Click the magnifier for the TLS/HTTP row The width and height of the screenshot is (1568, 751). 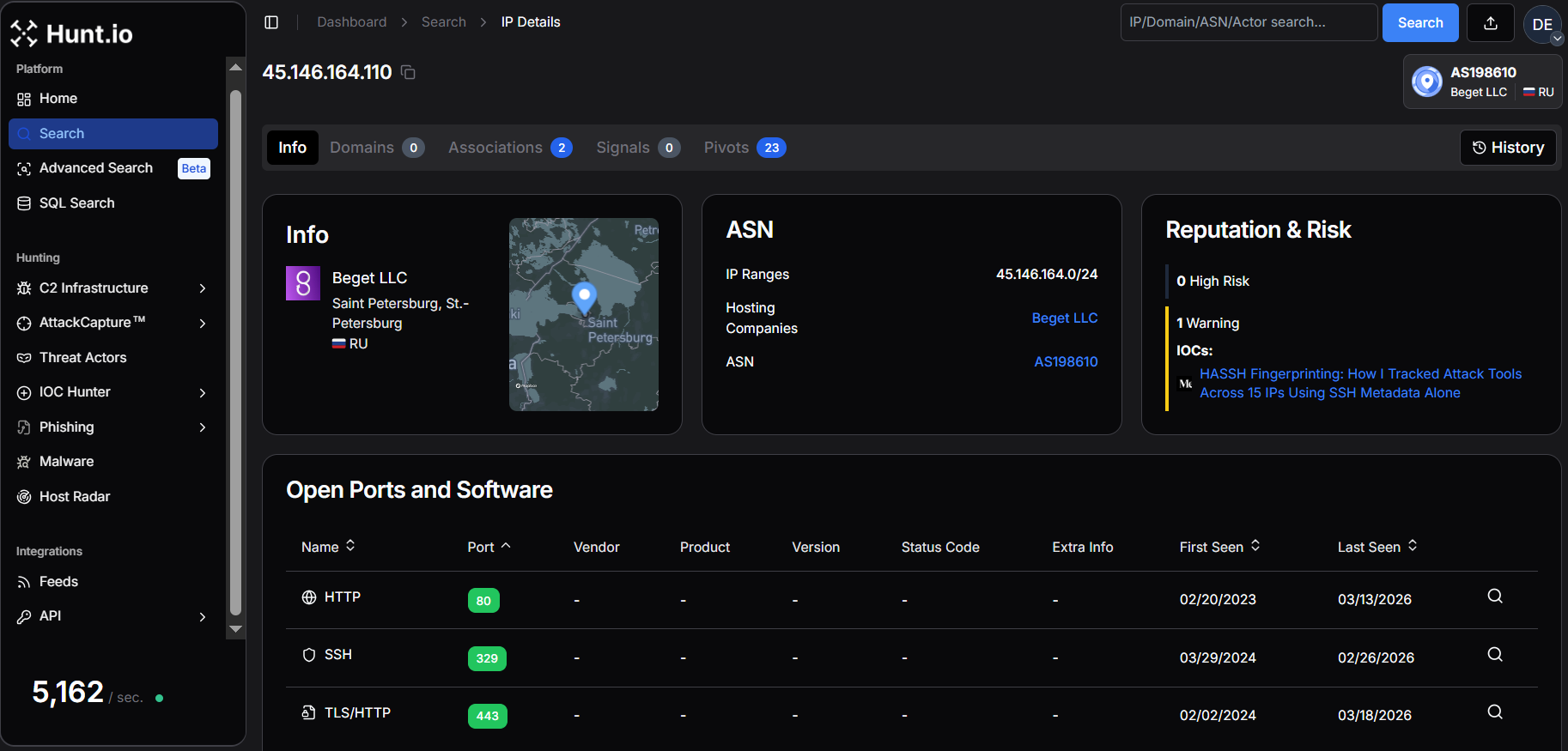coord(1494,712)
